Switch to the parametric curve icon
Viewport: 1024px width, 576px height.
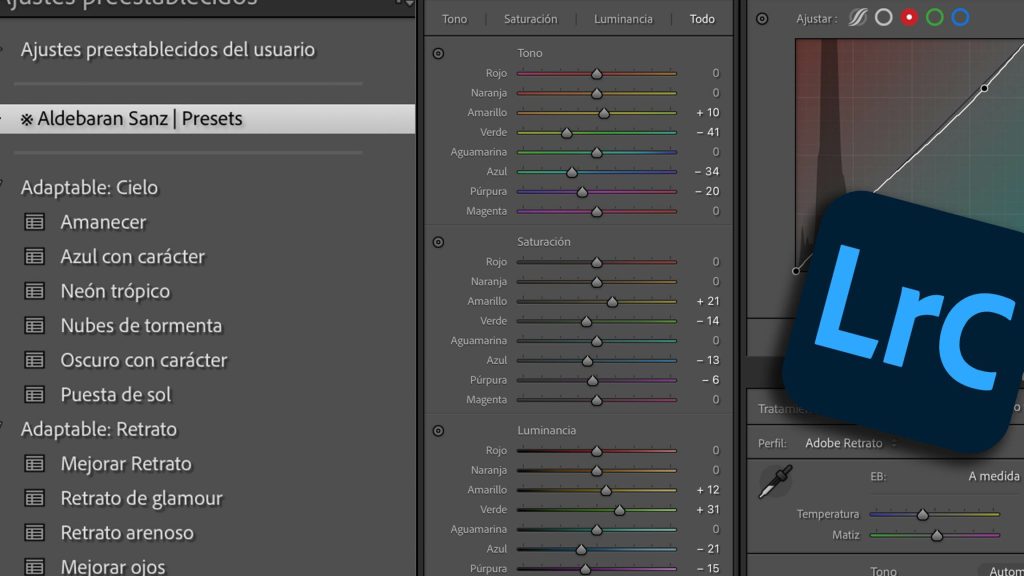pyautogui.click(x=857, y=17)
